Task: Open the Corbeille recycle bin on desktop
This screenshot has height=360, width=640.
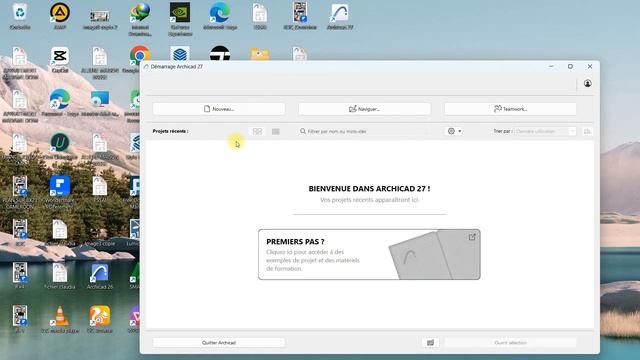Action: tap(20, 16)
